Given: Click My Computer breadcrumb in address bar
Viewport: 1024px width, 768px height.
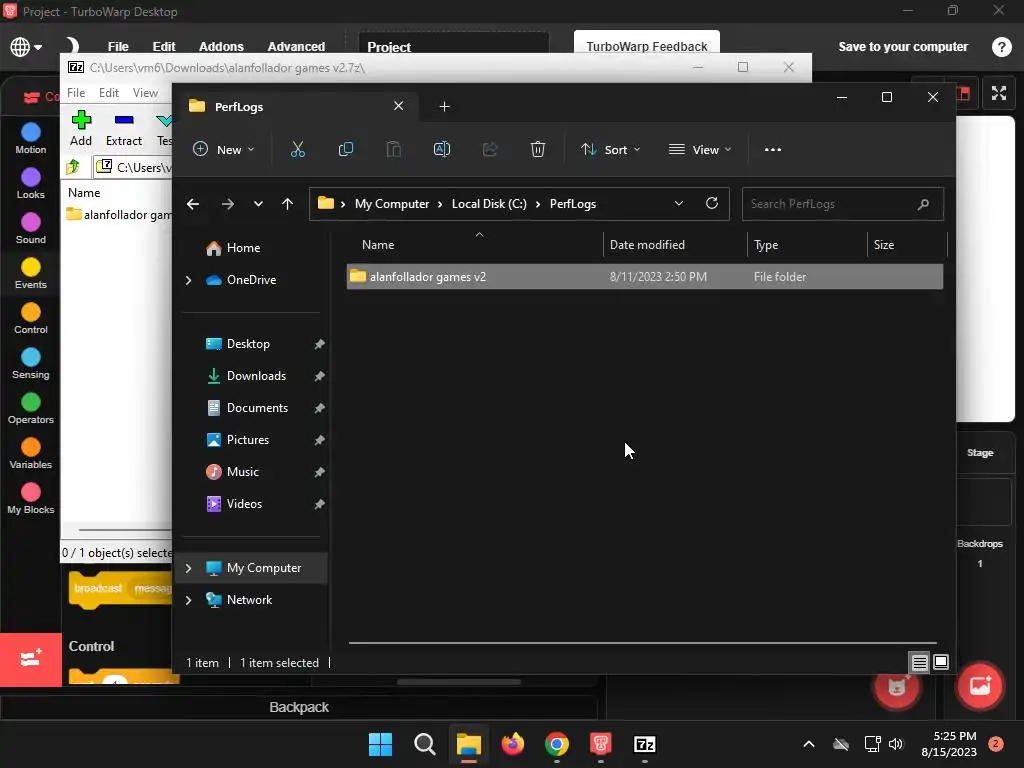Looking at the screenshot, I should (392, 204).
